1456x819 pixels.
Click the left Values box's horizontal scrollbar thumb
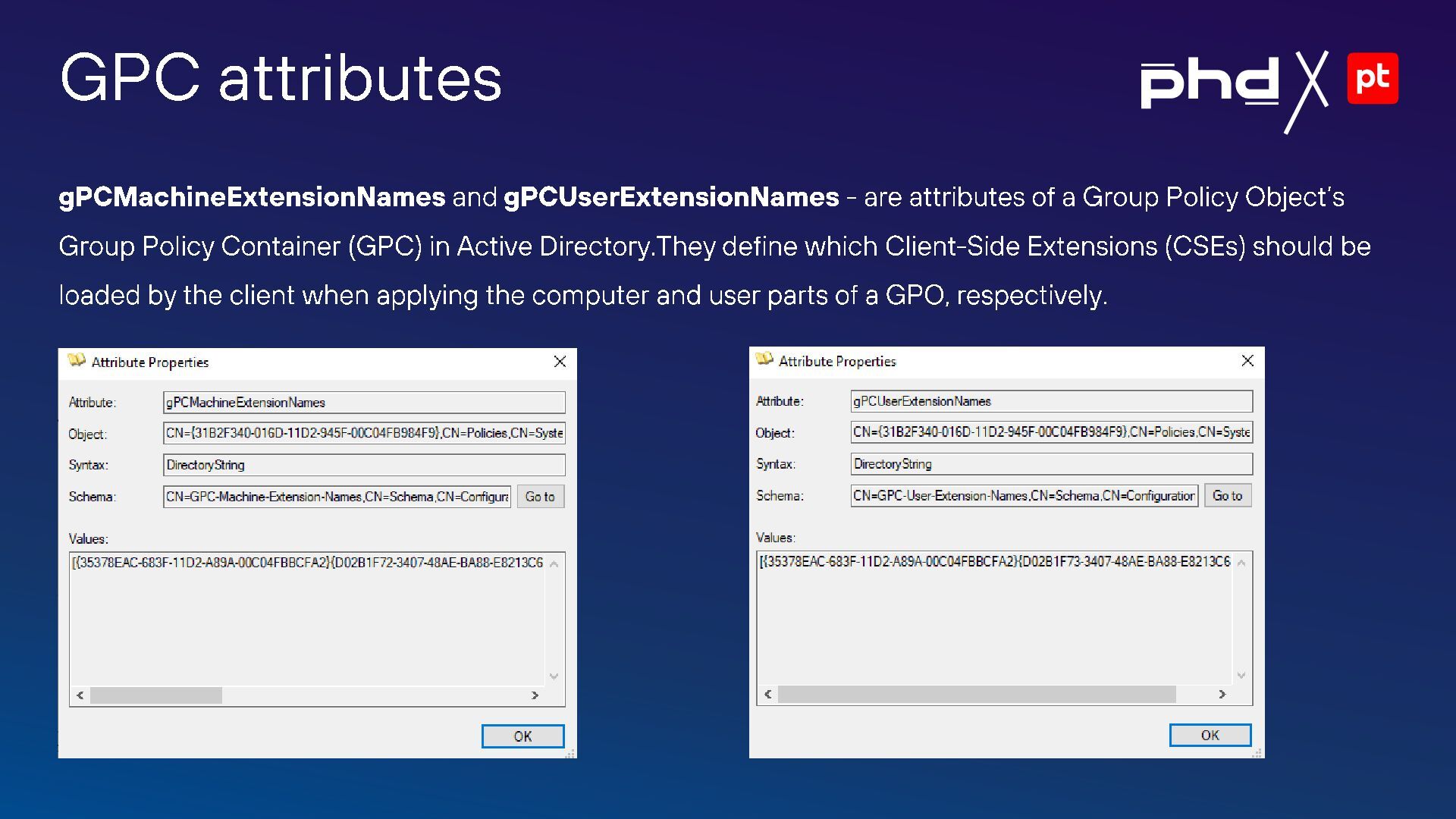[156, 695]
